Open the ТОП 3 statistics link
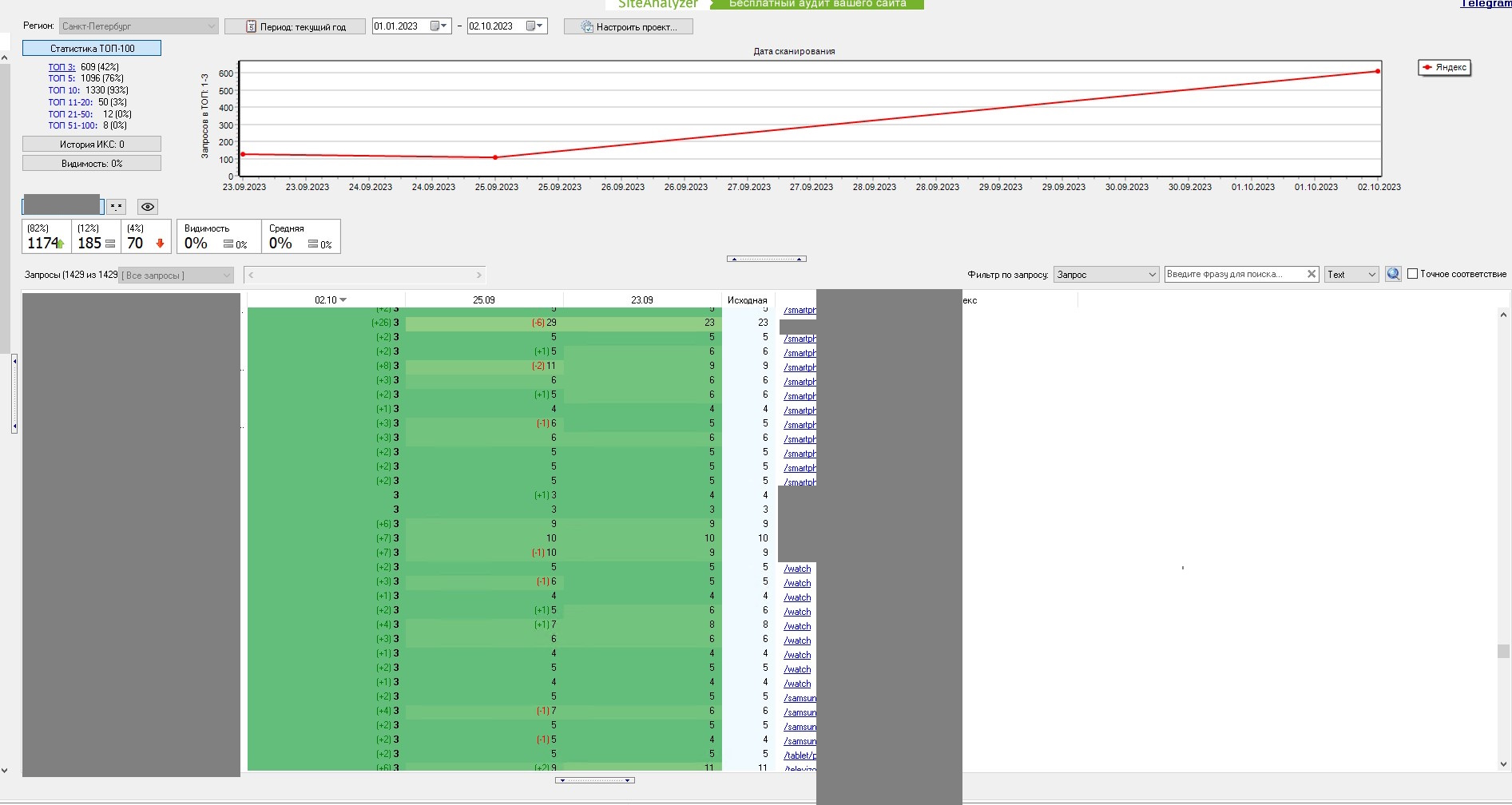This screenshot has height=805, width=1512. [x=62, y=67]
